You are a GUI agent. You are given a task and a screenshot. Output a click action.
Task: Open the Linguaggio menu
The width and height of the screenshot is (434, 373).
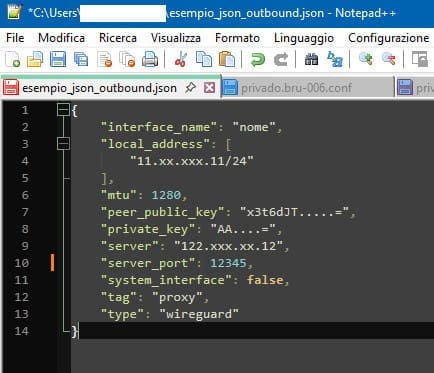tap(304, 38)
